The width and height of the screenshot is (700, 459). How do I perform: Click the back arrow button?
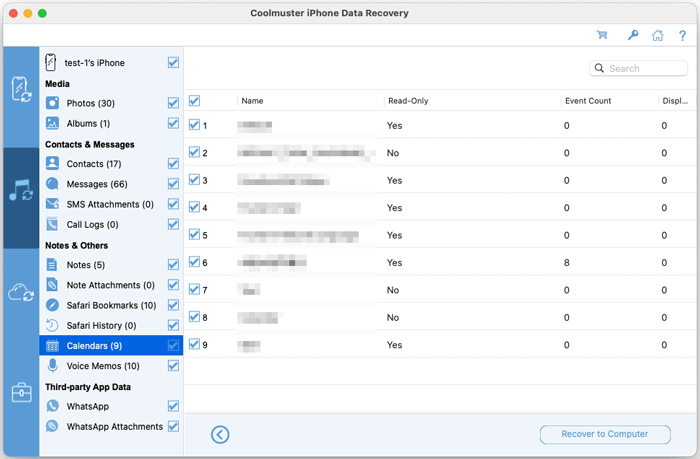coord(220,434)
